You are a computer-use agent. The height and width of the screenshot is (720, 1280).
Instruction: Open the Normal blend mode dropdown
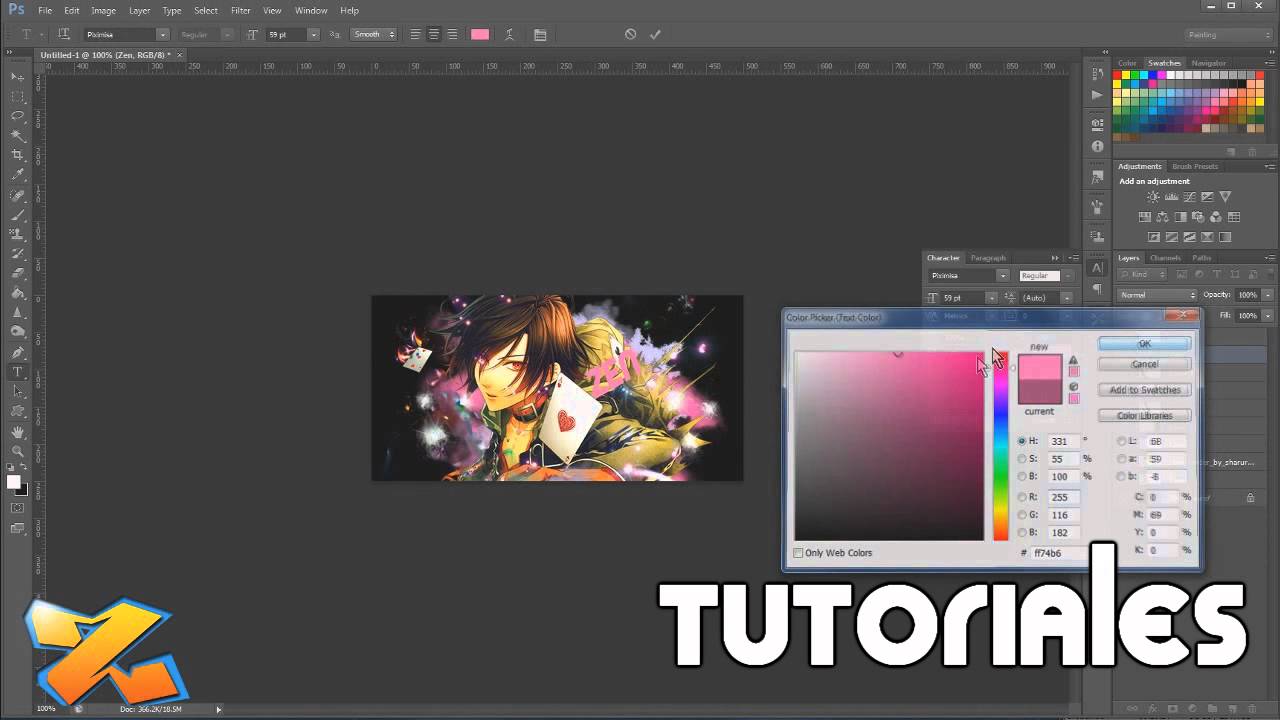(1157, 295)
